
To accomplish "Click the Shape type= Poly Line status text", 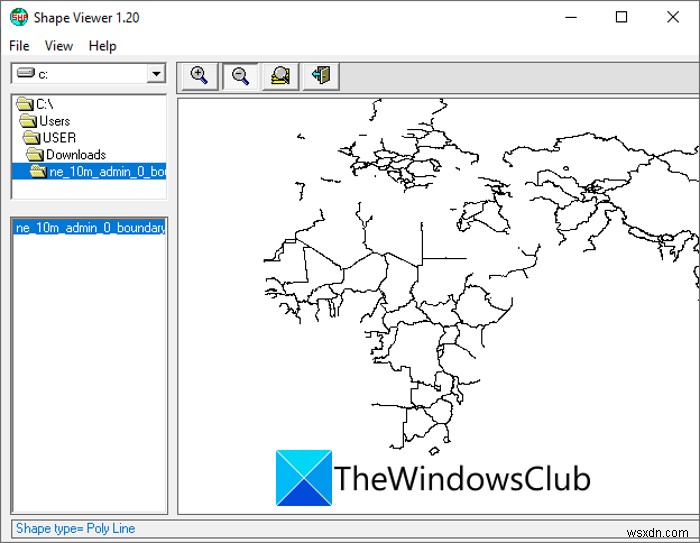I will [75, 529].
